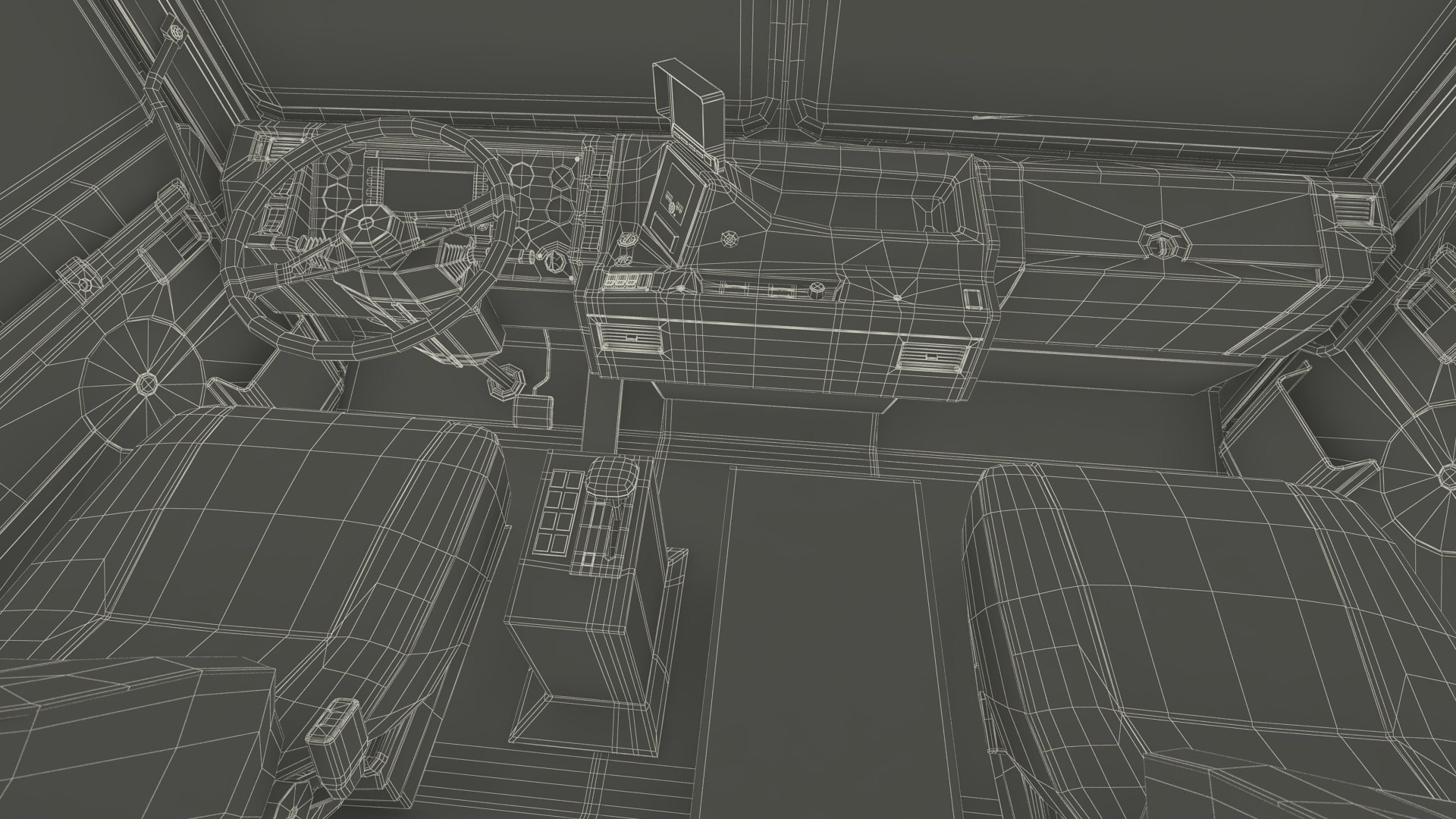Select the cylindrical knob on the center panel
This screenshot has width=1456, height=819.
coord(817,289)
